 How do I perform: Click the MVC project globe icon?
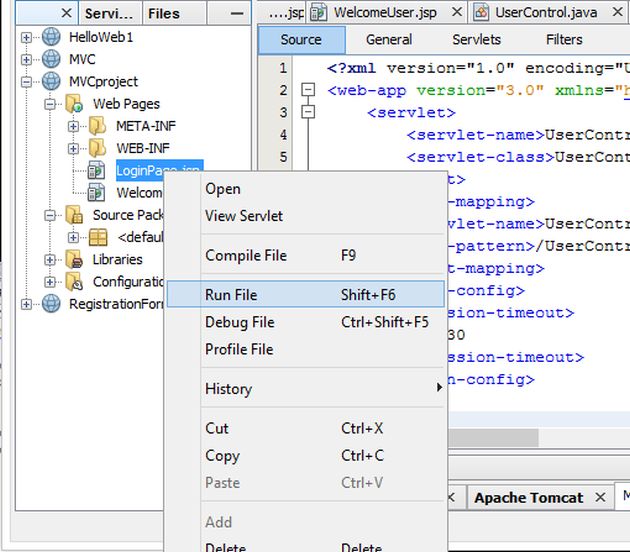pyautogui.click(x=51, y=59)
